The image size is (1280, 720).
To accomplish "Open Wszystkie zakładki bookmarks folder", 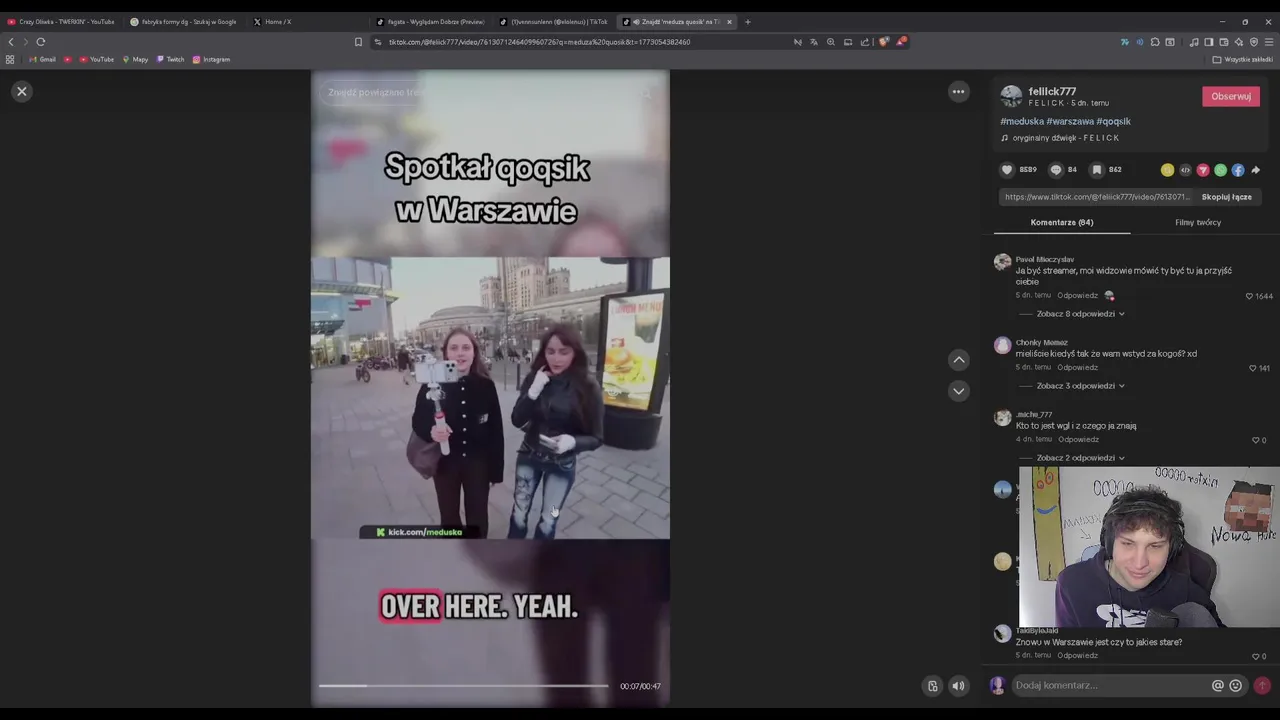I will [1243, 59].
